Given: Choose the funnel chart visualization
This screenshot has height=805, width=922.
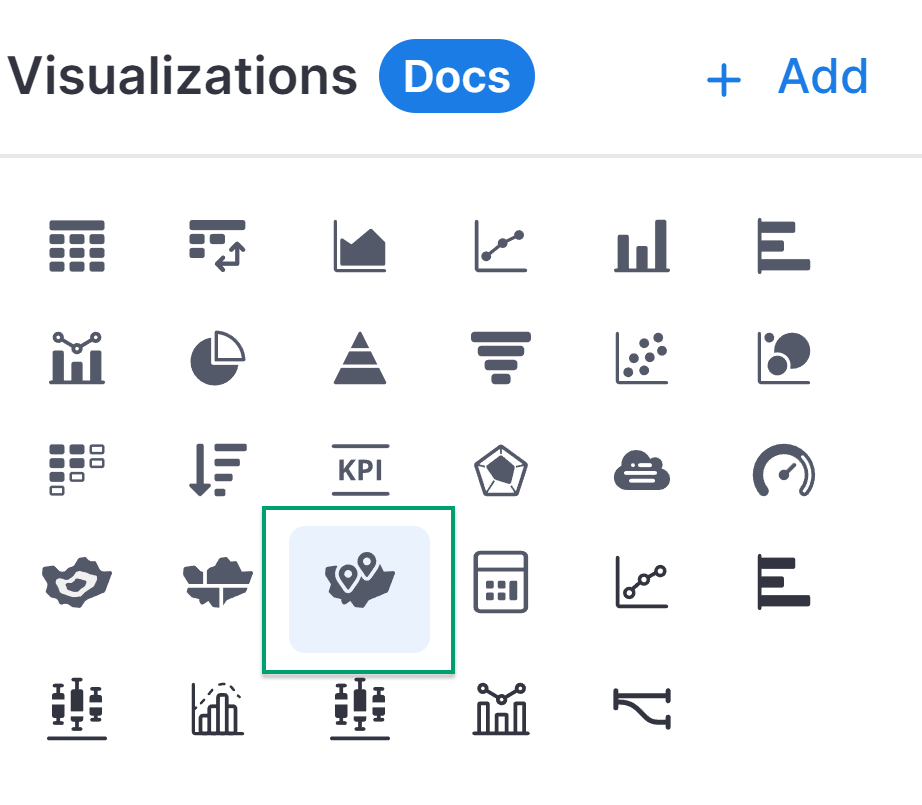Looking at the screenshot, I should [501, 358].
